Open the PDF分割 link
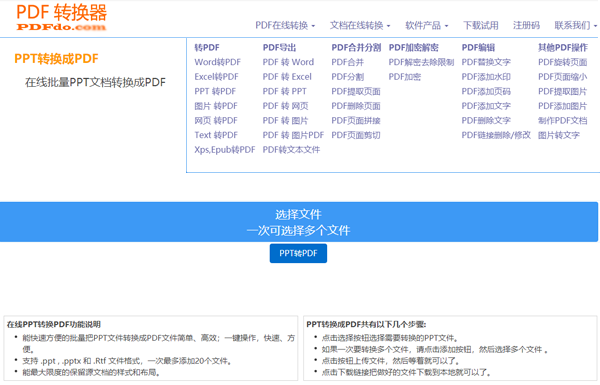 coord(347,77)
